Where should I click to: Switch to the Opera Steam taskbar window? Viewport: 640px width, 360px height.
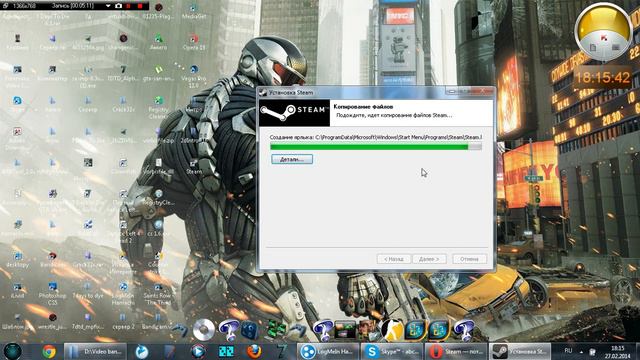point(456,351)
